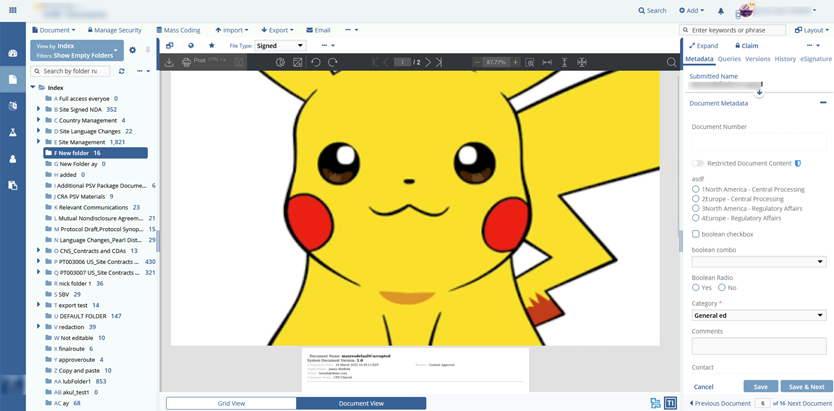This screenshot has height=411, width=834.
Task: Select 2Europe - Central Processing radio
Action: point(696,199)
